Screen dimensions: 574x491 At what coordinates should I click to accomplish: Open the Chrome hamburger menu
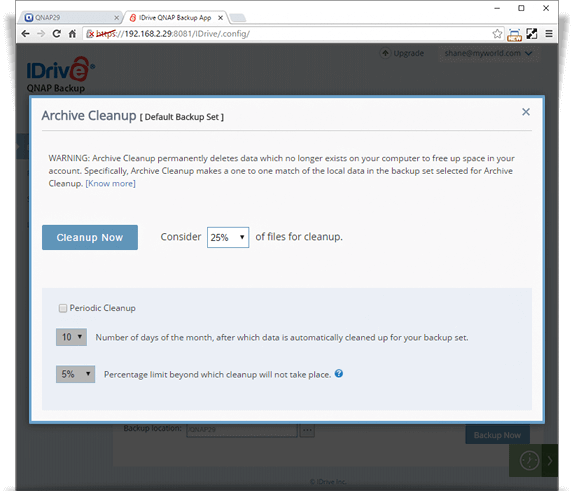[549, 34]
